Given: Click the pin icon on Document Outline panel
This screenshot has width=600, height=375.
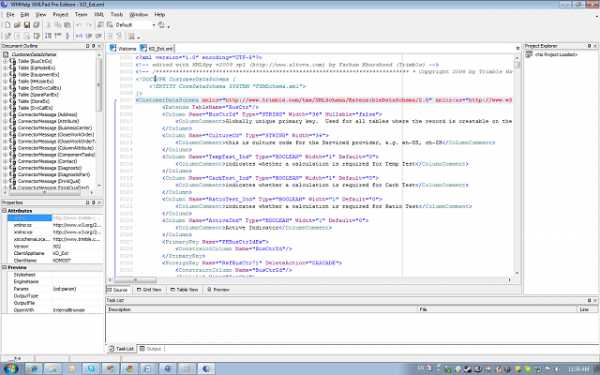Looking at the screenshot, I should pyautogui.click(x=93, y=46).
